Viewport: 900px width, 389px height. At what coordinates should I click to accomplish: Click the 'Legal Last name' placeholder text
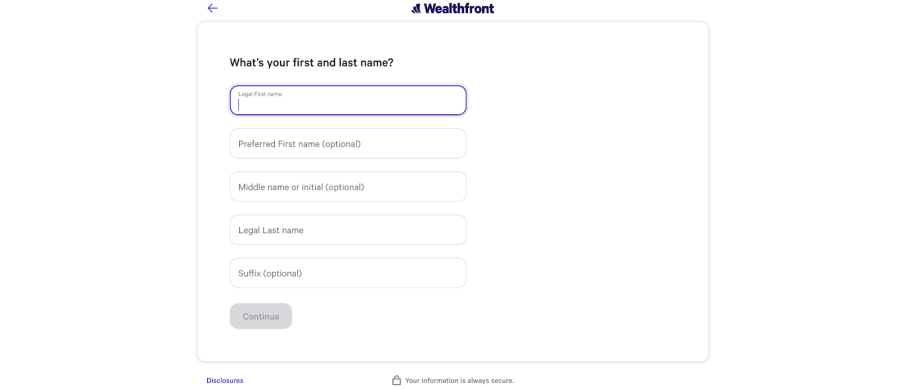point(271,230)
